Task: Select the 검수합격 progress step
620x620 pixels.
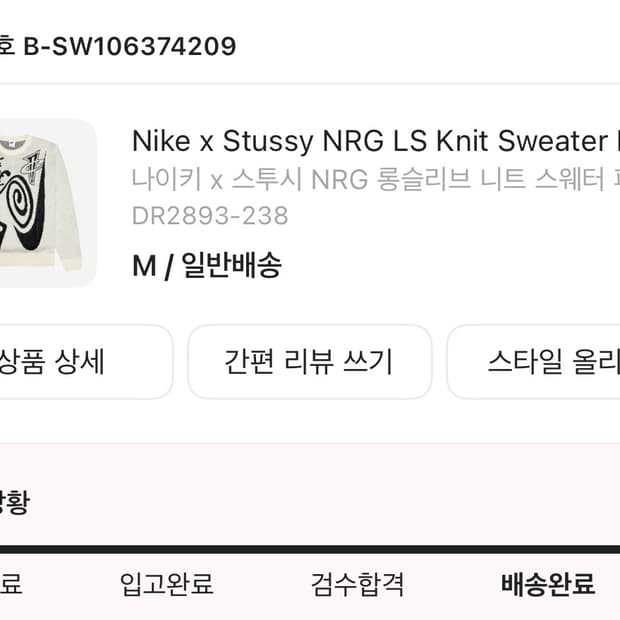Action: coord(357,583)
